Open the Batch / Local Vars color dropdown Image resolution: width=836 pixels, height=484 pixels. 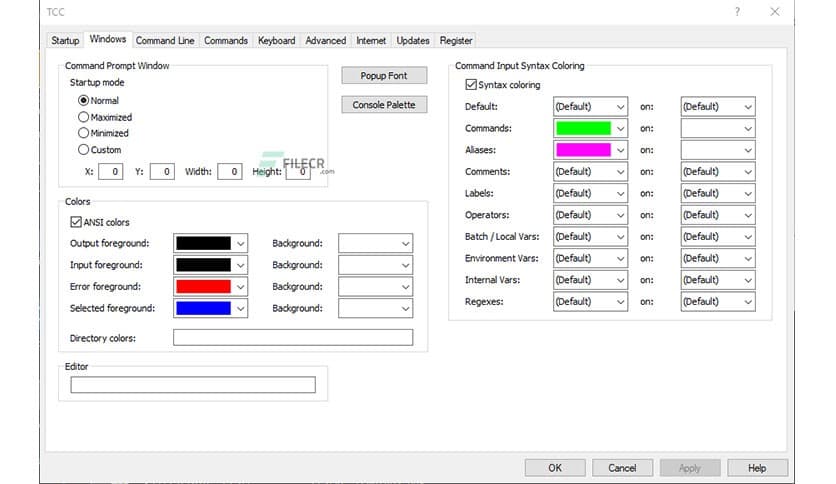point(590,237)
